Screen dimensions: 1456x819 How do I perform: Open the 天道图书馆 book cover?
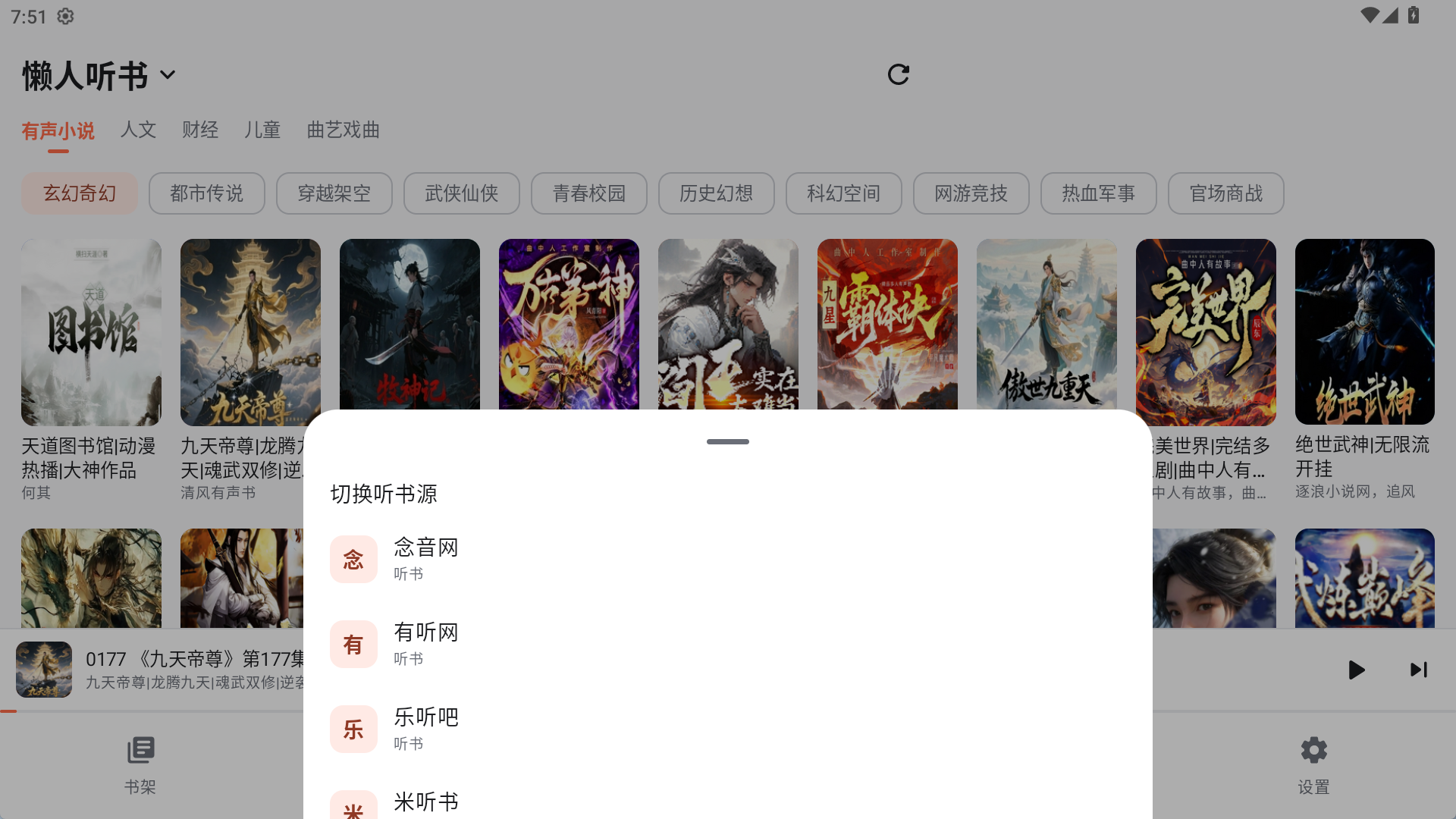click(x=91, y=332)
